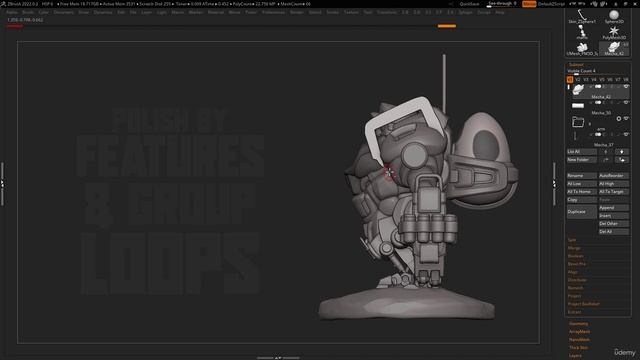Toggle the Mecha_42 row pill switch
The image size is (640, 360).
coord(598,87)
